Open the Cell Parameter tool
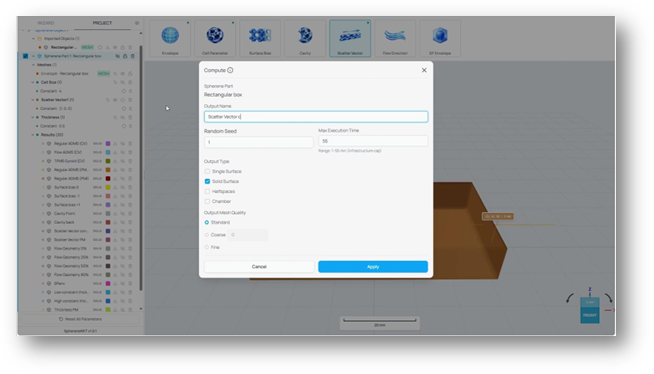This screenshot has height=374, width=654. click(x=215, y=38)
